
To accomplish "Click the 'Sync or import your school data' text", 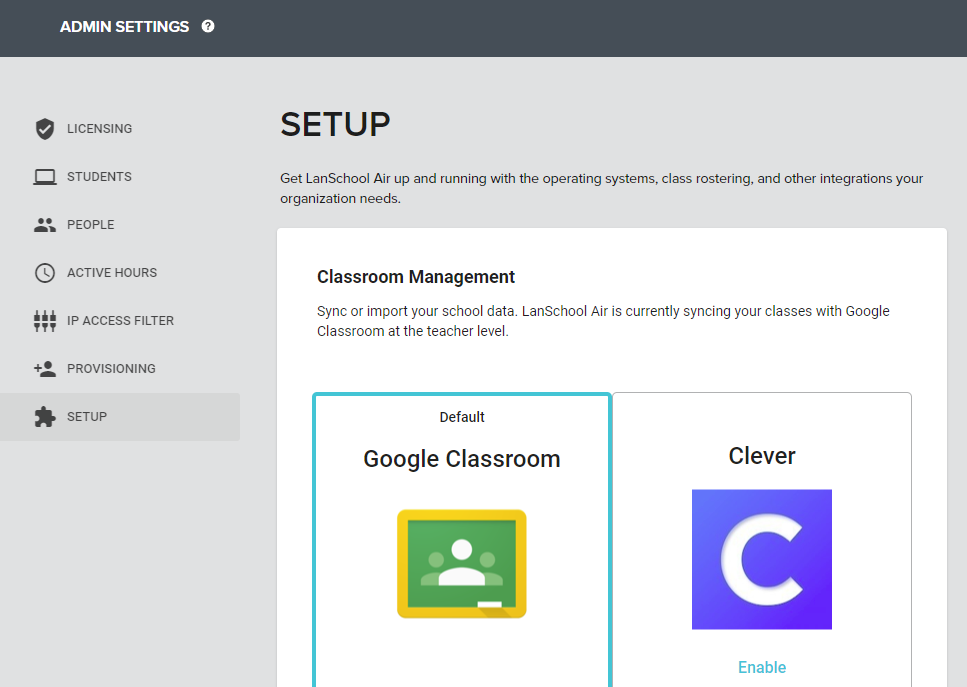I will pos(603,321).
